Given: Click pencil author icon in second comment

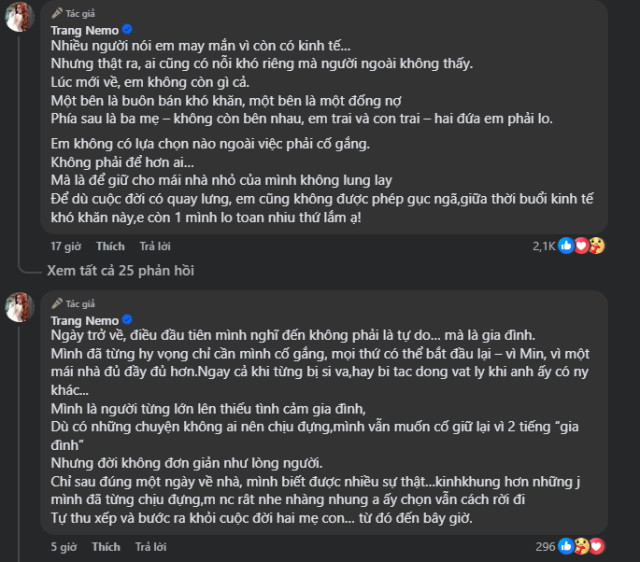Looking at the screenshot, I should coord(57,303).
